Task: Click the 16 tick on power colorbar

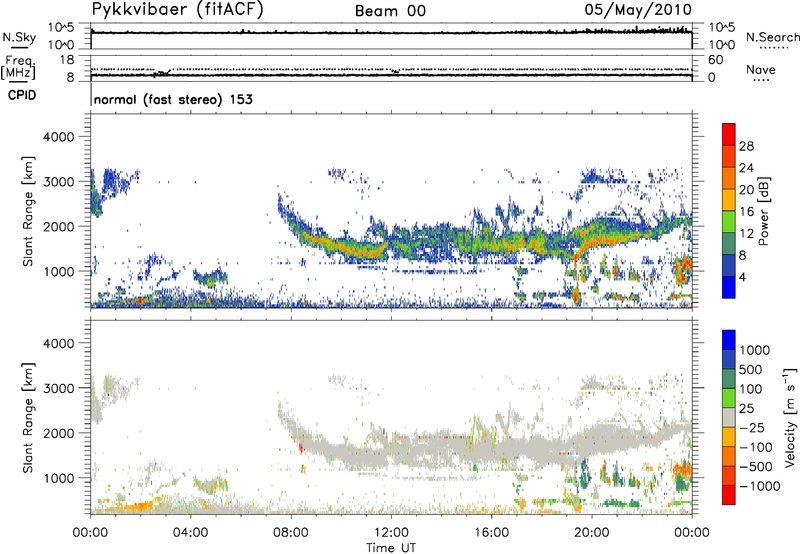Action: [746, 212]
